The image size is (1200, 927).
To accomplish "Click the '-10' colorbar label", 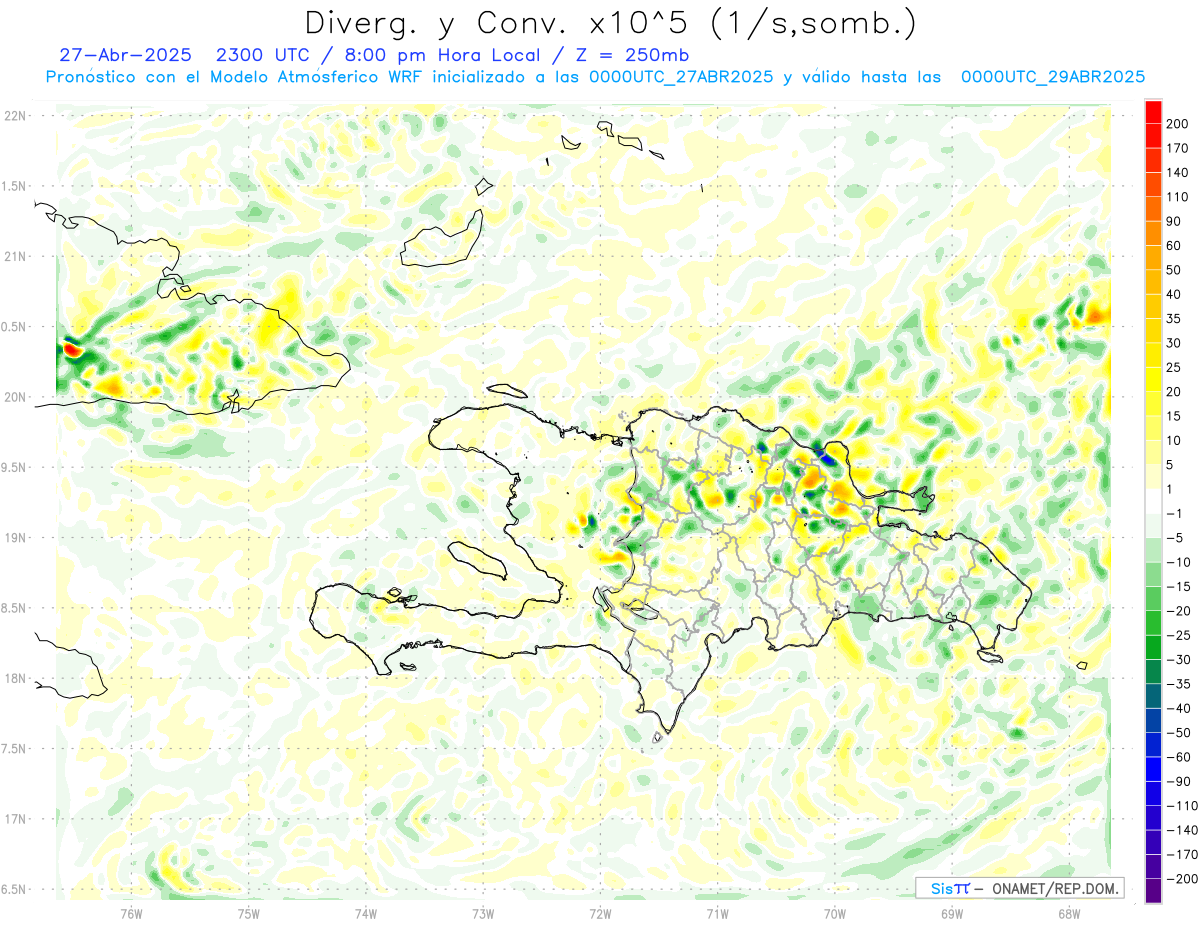I will click(1181, 562).
